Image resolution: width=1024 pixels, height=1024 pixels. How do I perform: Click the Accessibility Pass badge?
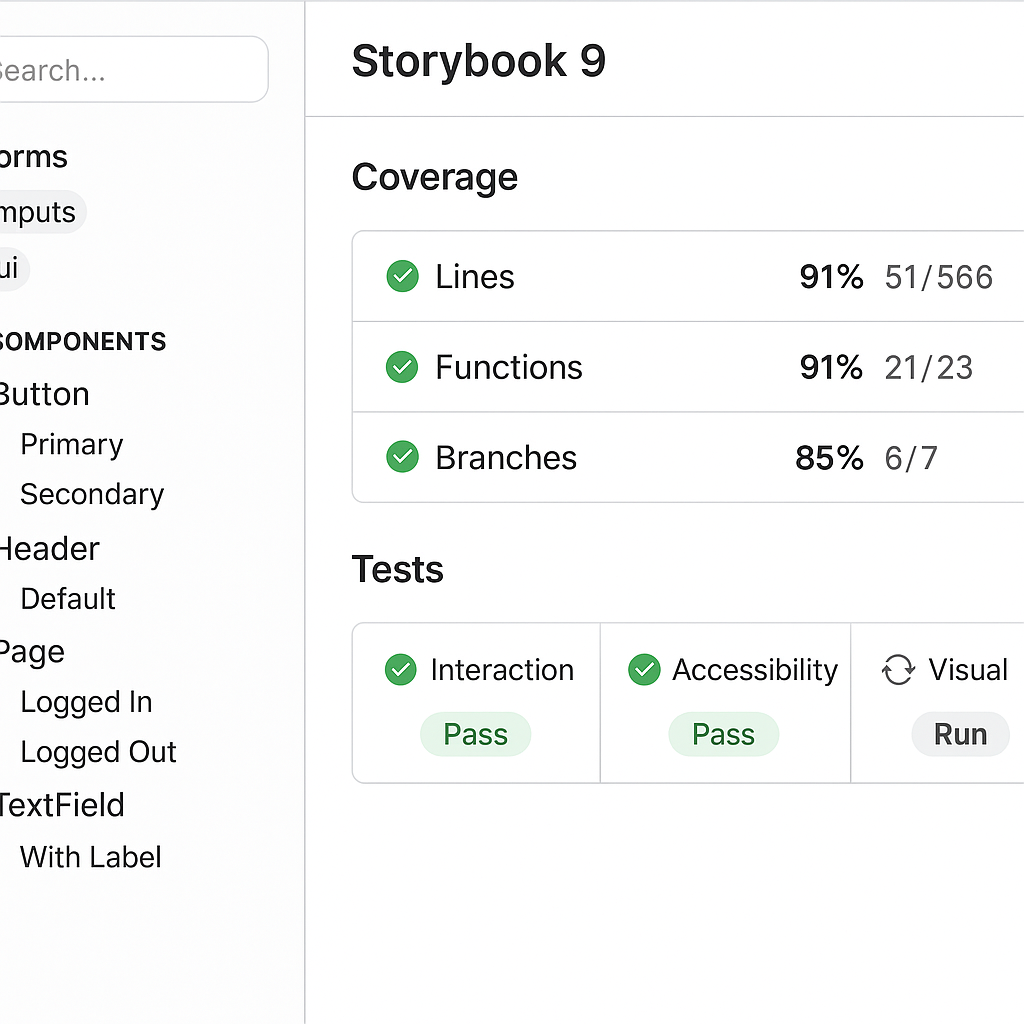(724, 734)
